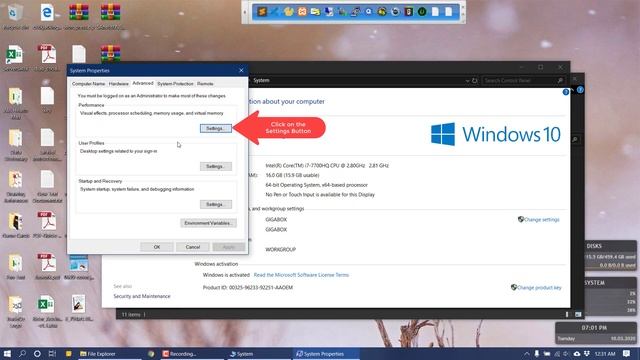Click first orange icon in top dock
The width and height of the screenshot is (640, 360).
262,11
